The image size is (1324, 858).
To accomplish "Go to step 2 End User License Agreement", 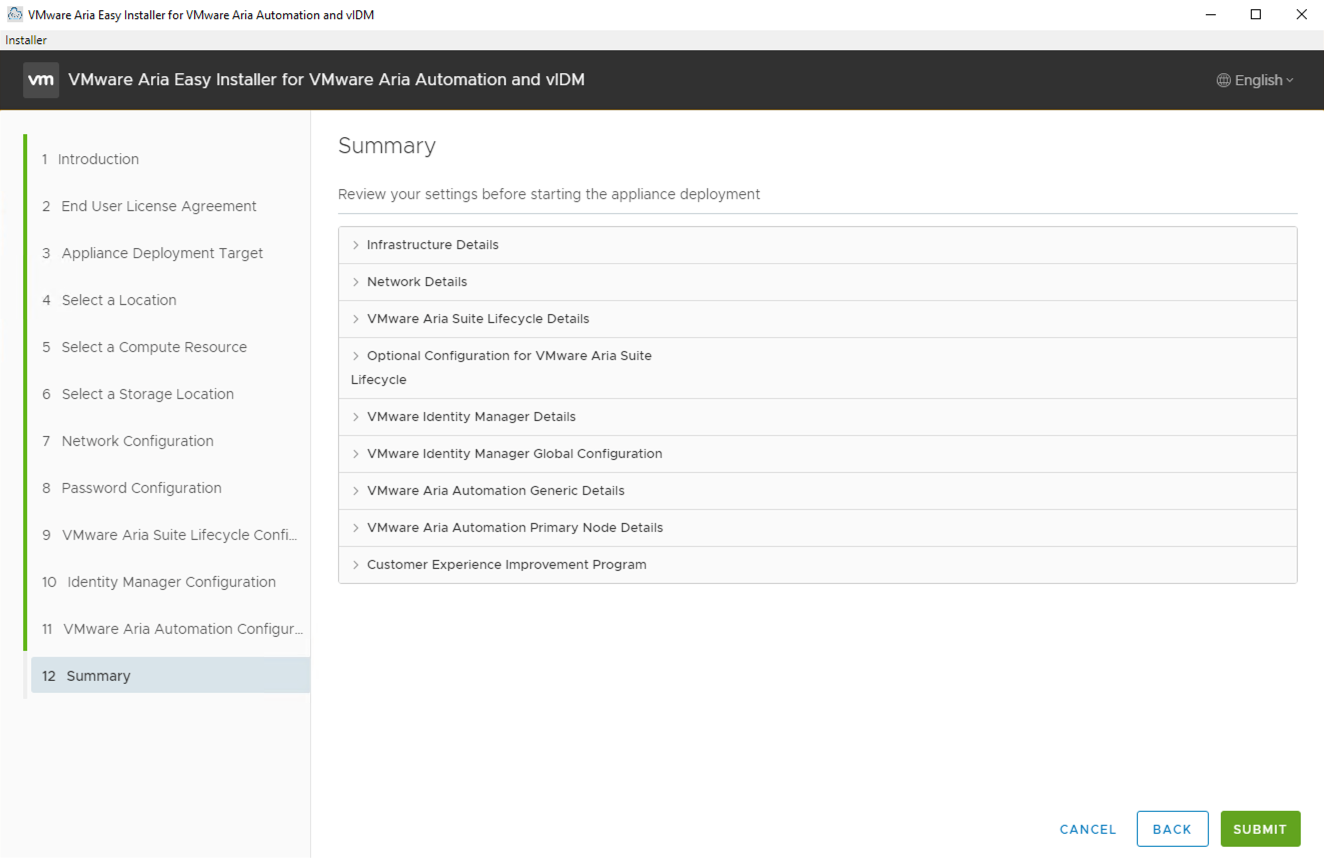I will 170,206.
